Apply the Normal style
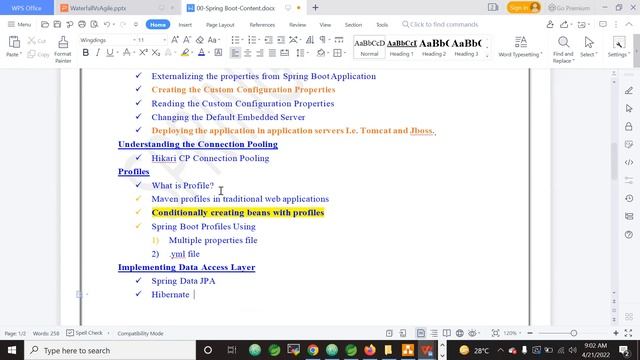This screenshot has height=360, width=640. (369, 47)
